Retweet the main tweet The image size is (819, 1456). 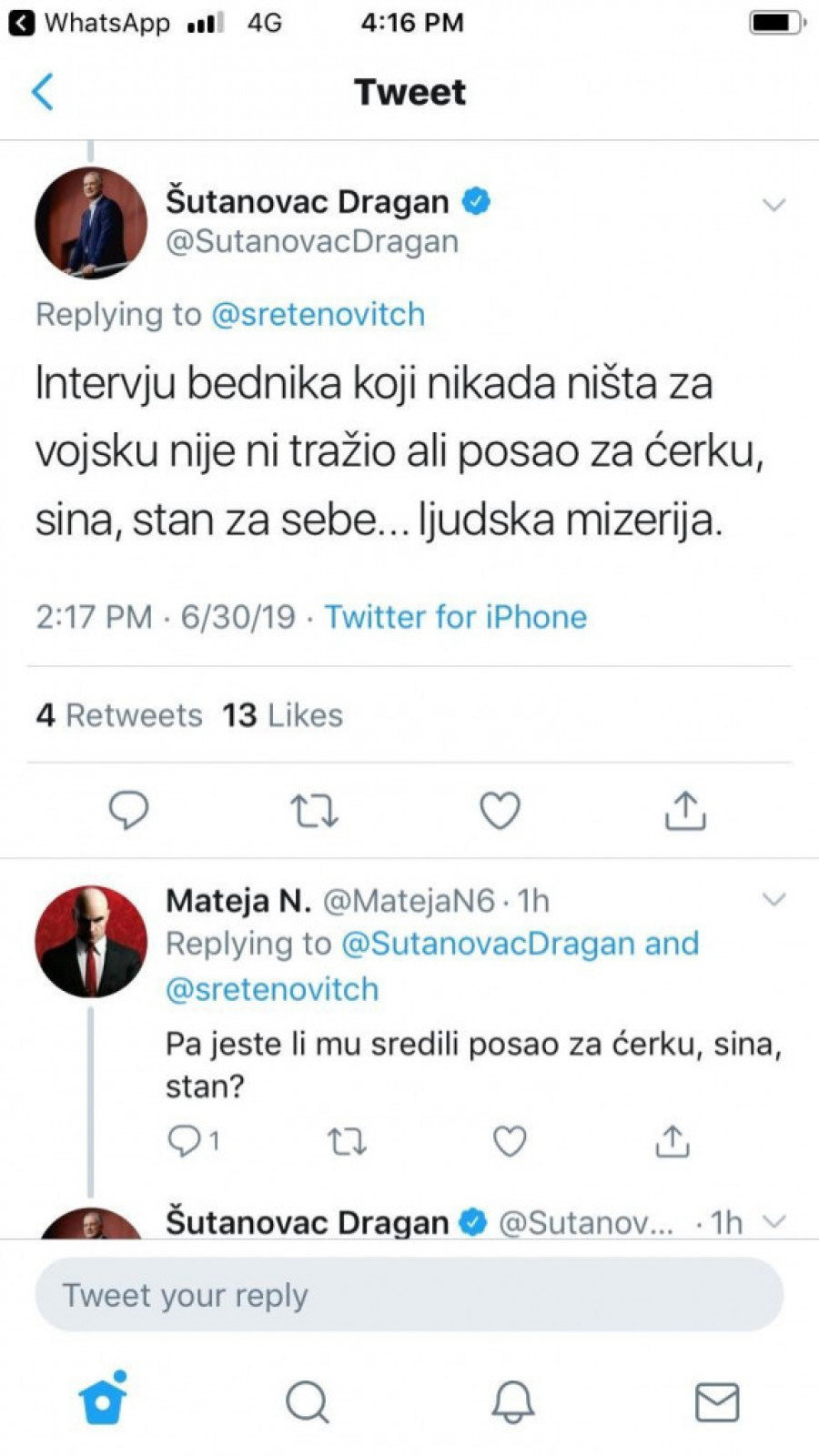(x=314, y=810)
